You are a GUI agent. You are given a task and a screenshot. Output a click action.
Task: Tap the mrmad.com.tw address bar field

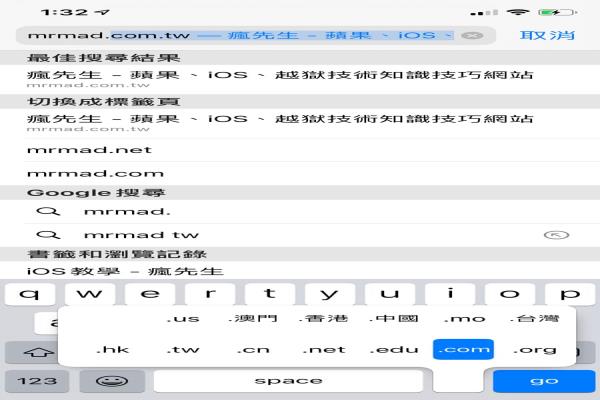click(x=256, y=36)
